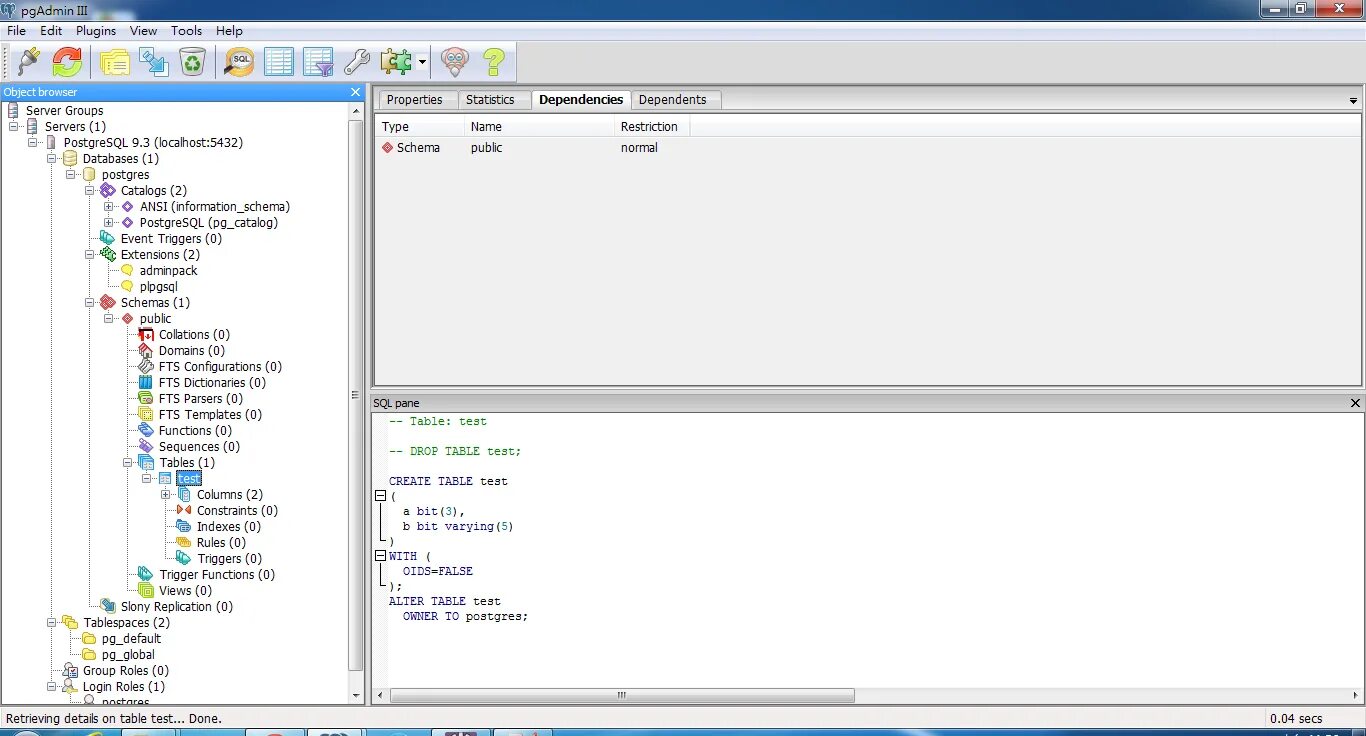Select Constraints (0) under test

coord(237,511)
